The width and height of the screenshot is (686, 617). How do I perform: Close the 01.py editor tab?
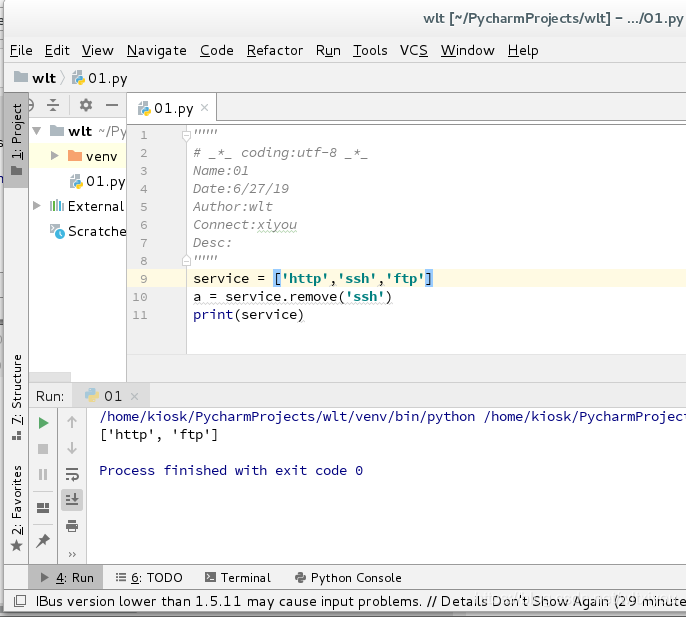(204, 108)
